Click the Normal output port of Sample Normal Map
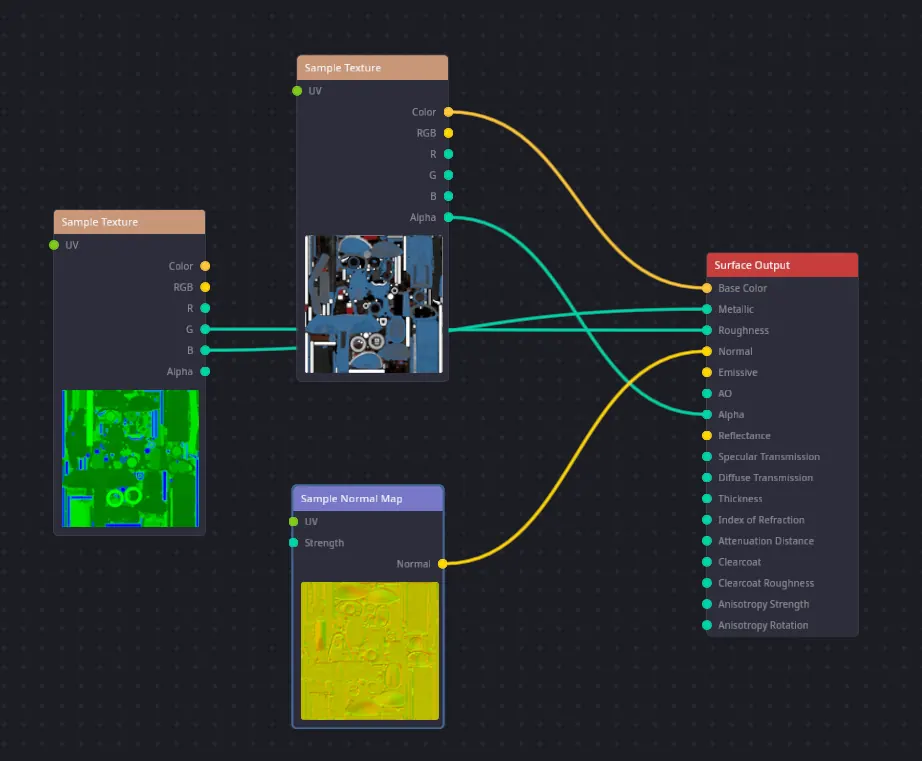922x761 pixels. 442,564
